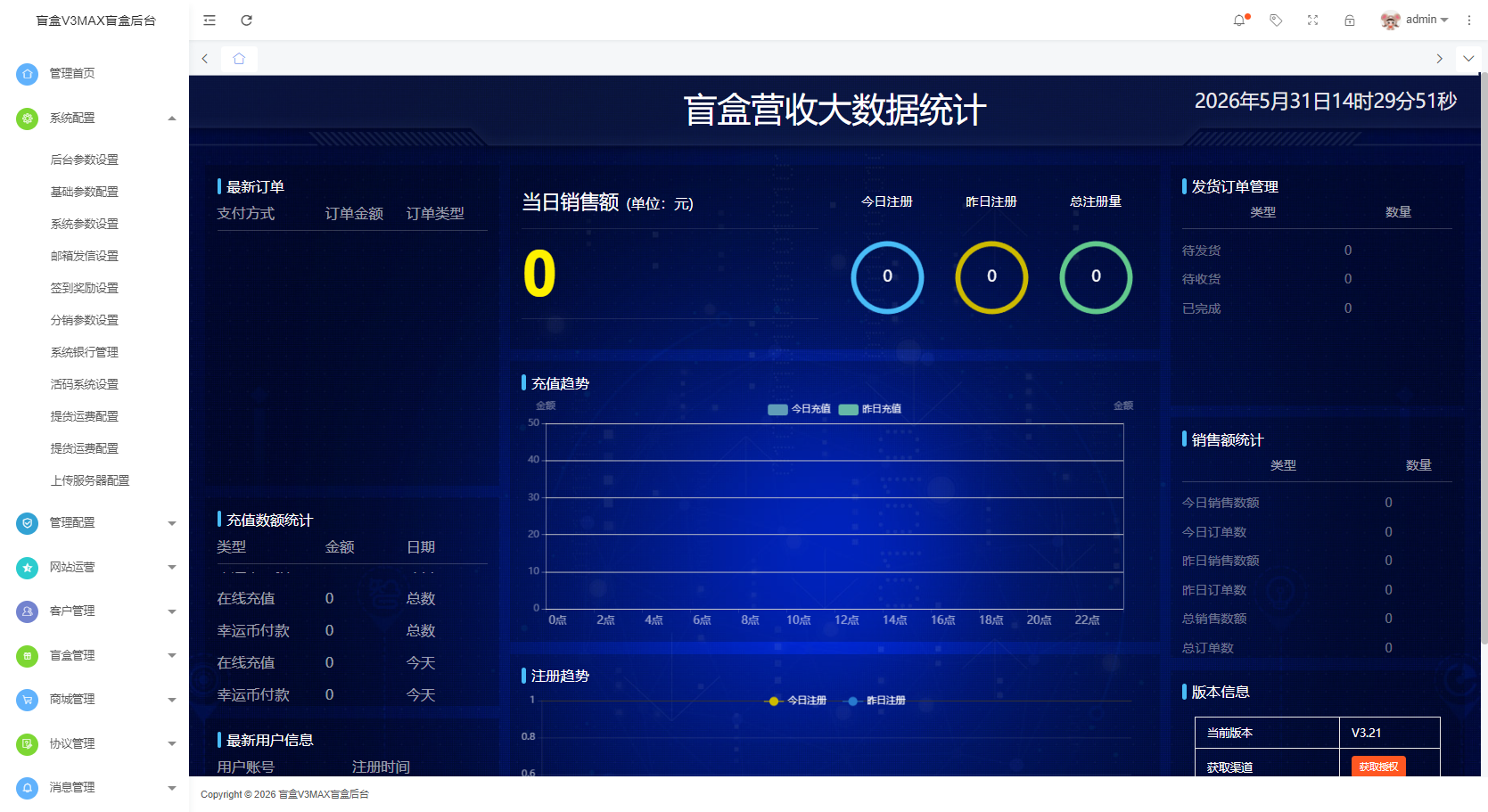Click the 商城管理 cart icon
1488x812 pixels.
(x=28, y=700)
